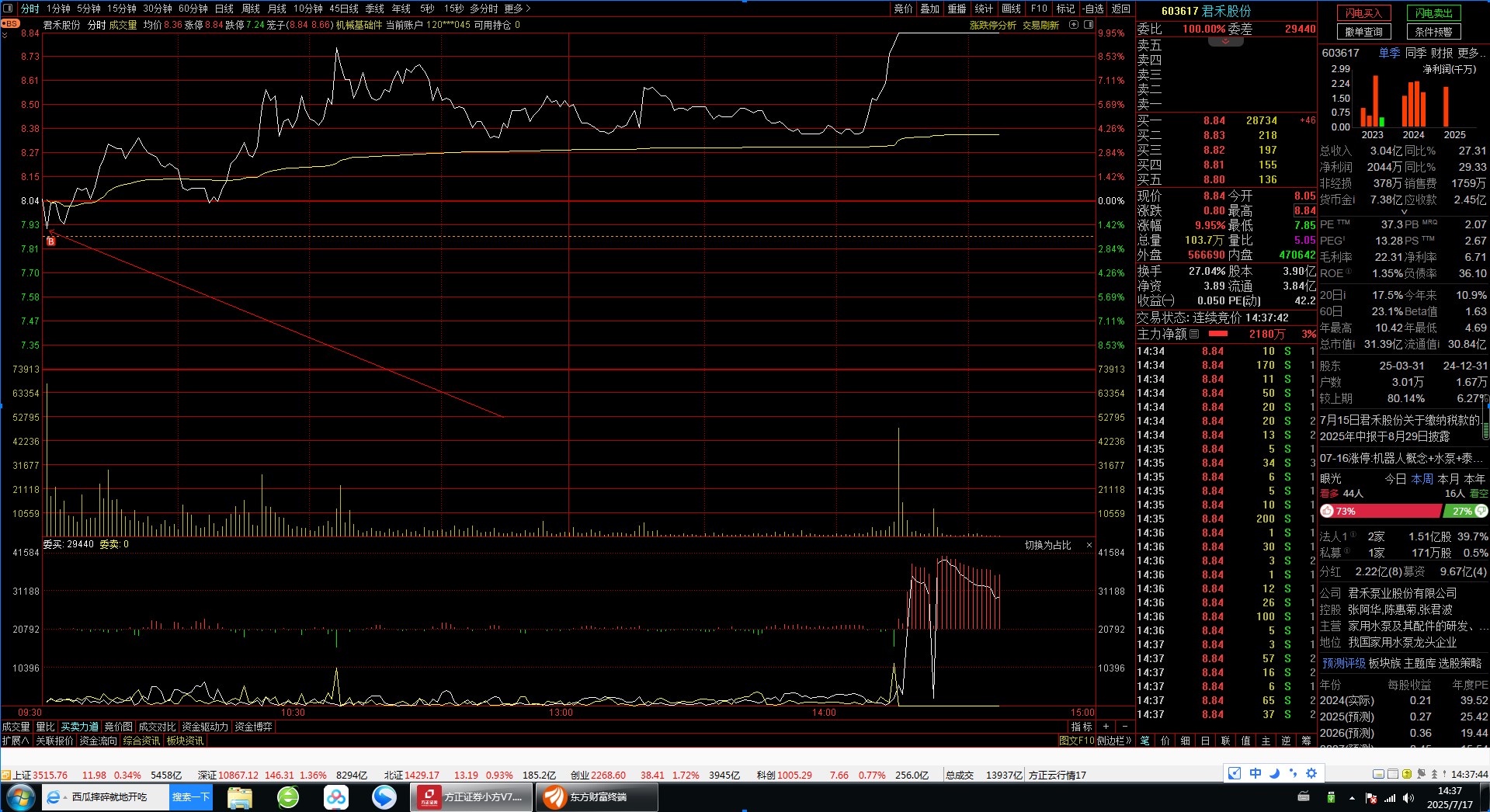
Task: Click the green 27% bearish sentiment bar
Action: coord(1466,511)
